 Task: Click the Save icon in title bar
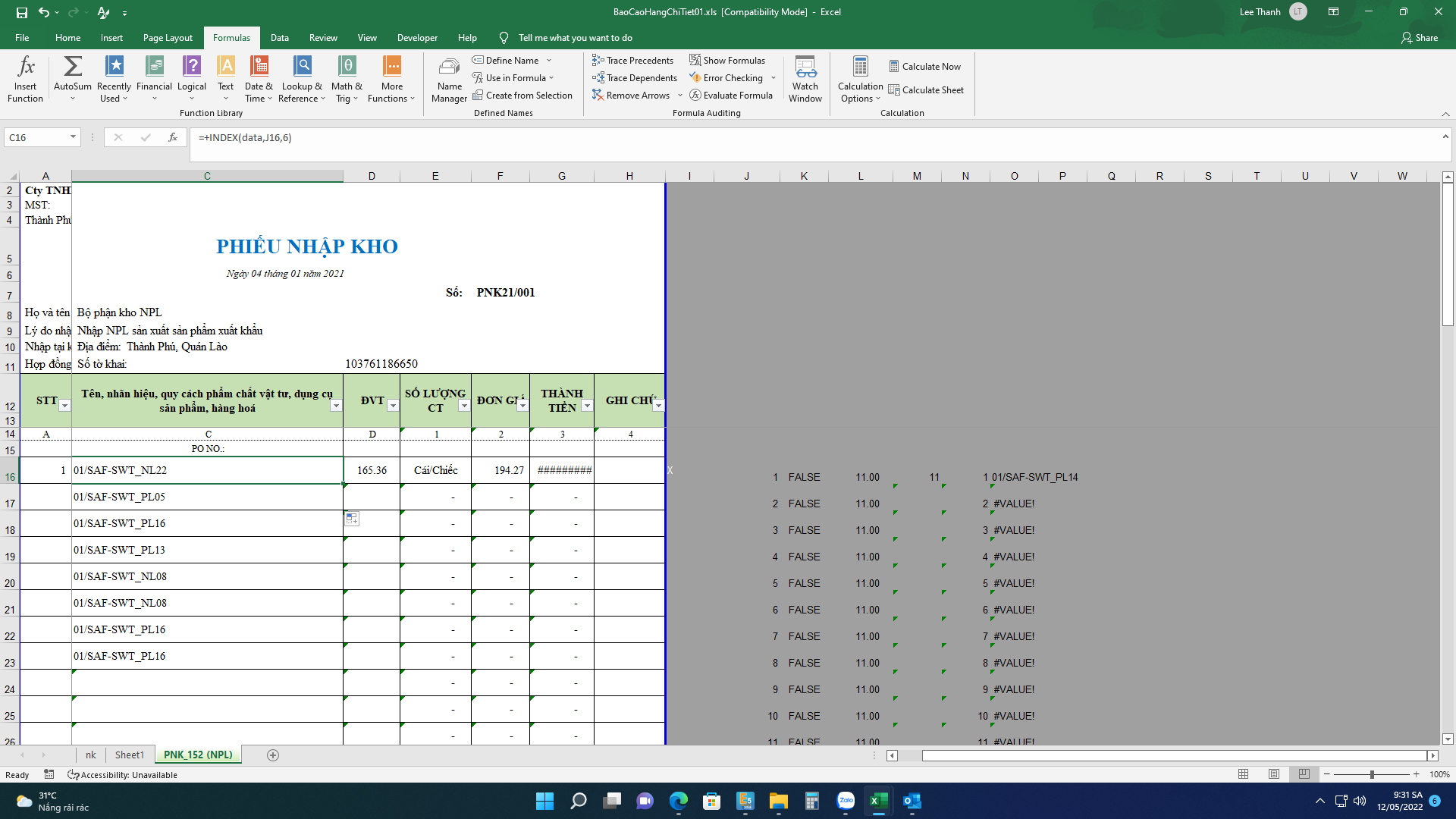tap(21, 12)
